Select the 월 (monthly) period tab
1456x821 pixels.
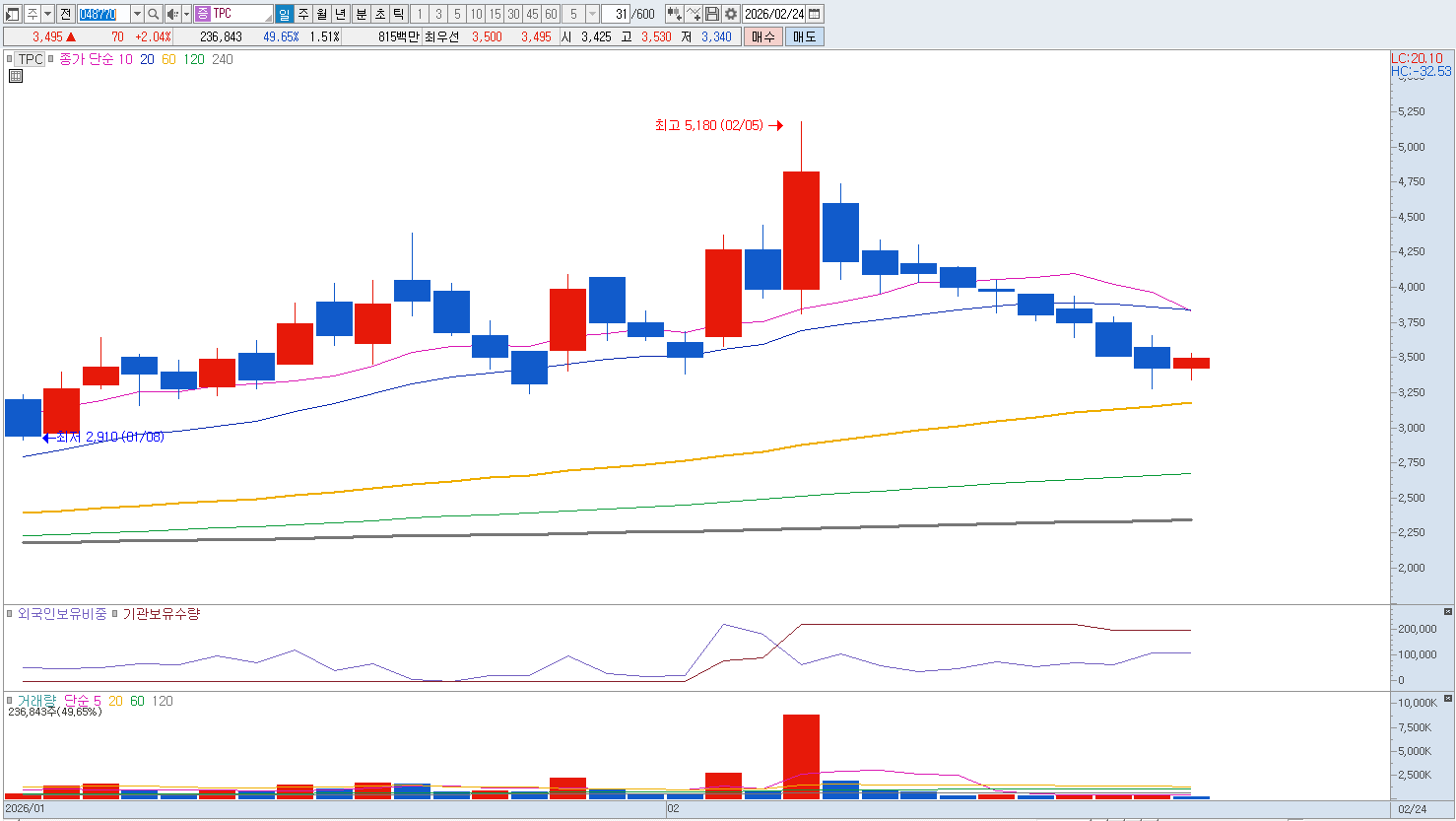321,14
